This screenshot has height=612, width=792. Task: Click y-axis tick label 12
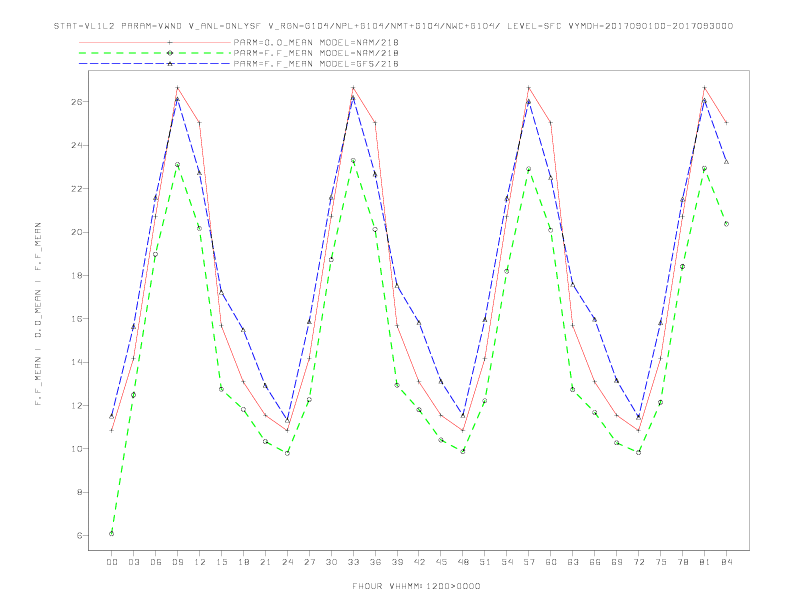click(x=77, y=405)
